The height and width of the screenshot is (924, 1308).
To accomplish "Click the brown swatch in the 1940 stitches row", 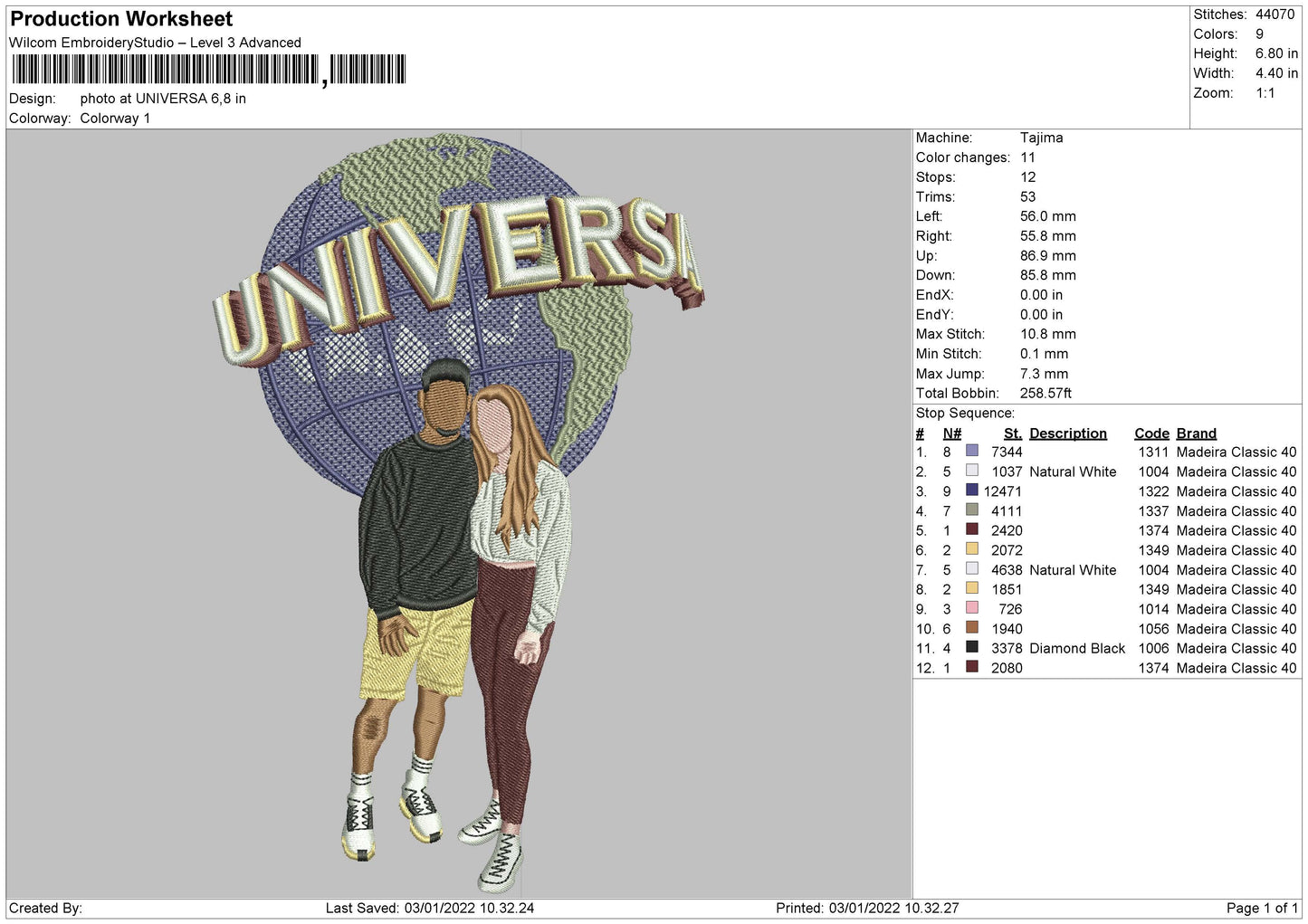I will point(971,628).
